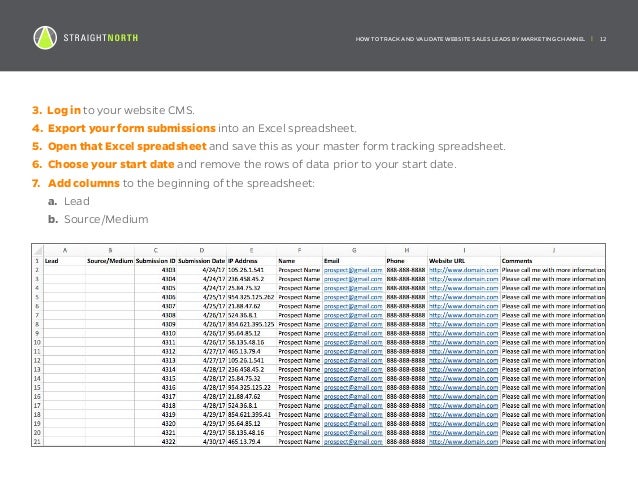The image size is (638, 479).
Task: Click the IP cell 854.621.395.125
Action: pyautogui.click(x=251, y=324)
